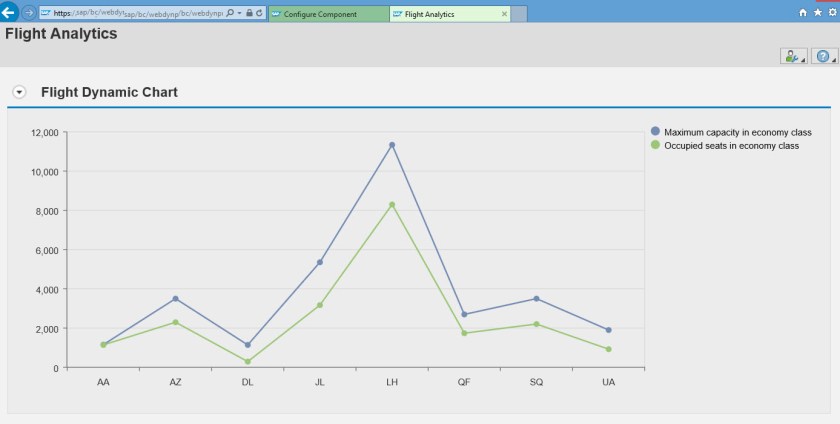Screen dimensions: 840x424
Task: Click the UA maximum capacity data point
Action: (x=609, y=330)
